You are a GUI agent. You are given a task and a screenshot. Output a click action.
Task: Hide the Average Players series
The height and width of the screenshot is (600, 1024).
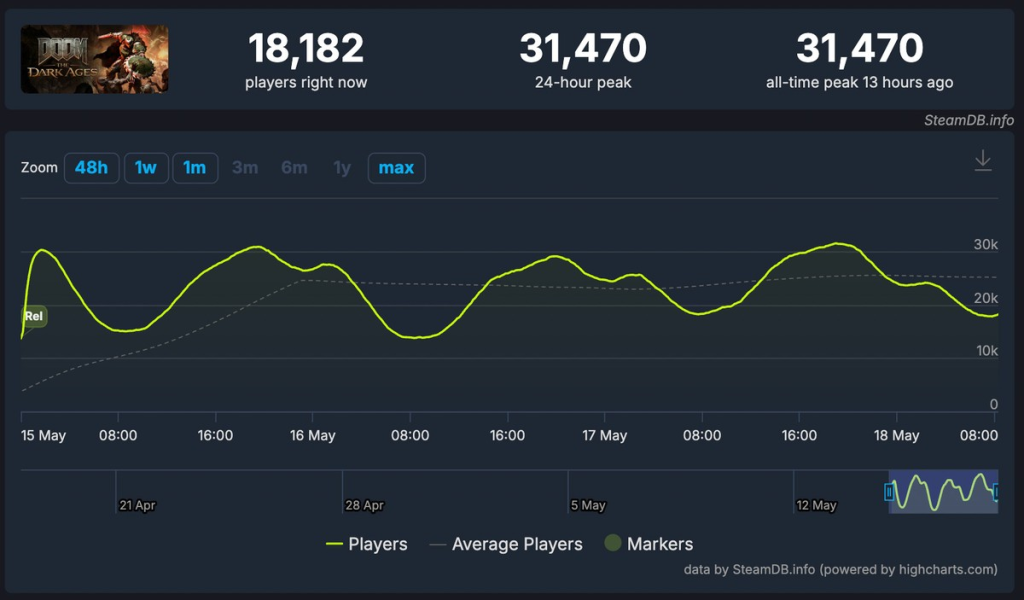pyautogui.click(x=506, y=544)
